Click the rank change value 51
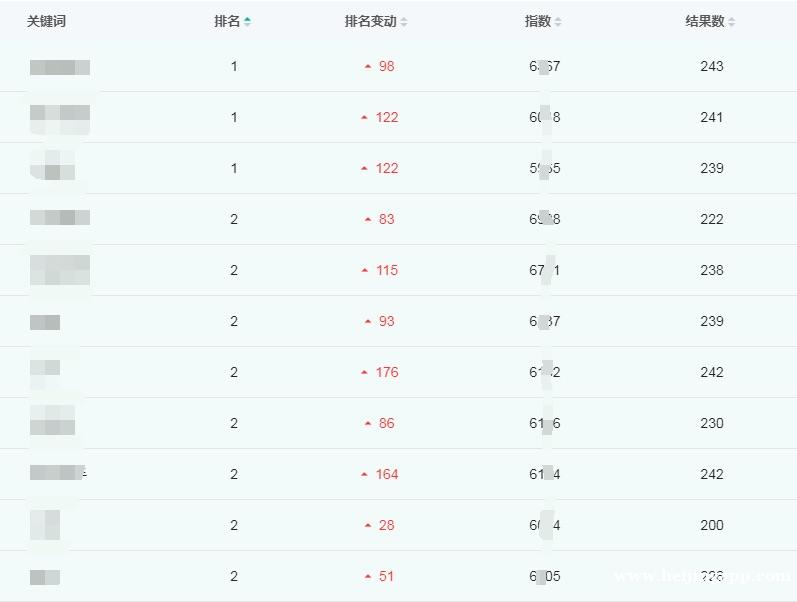This screenshot has height=602, width=797. click(386, 576)
